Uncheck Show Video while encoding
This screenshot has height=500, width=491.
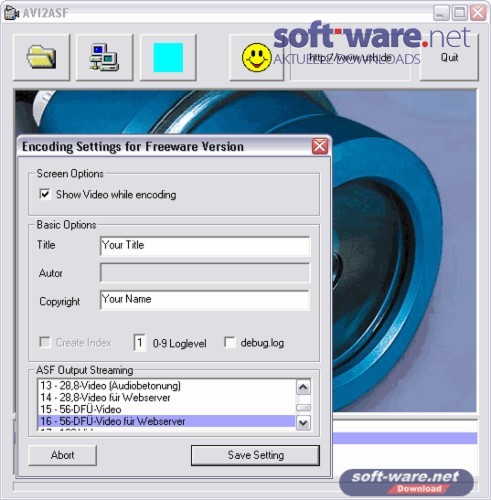click(x=45, y=194)
